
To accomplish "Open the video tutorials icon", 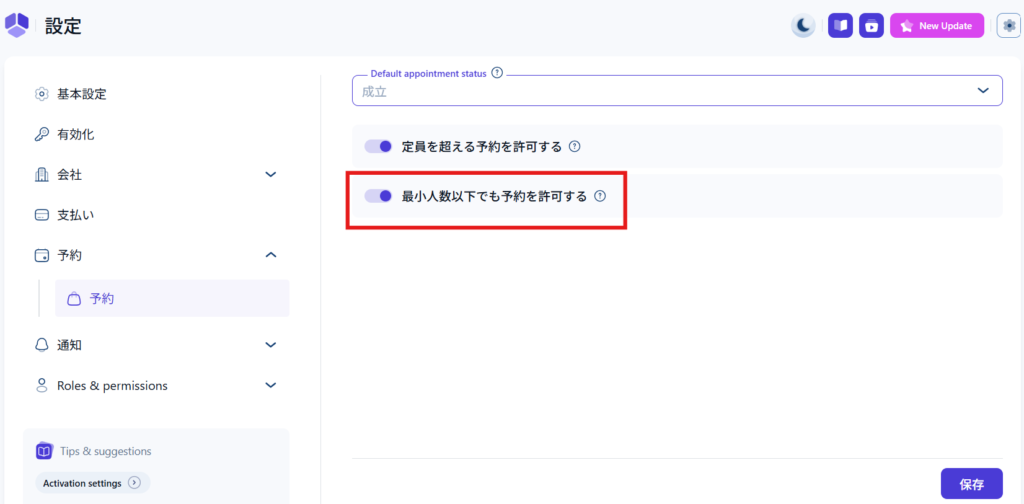I will [871, 26].
